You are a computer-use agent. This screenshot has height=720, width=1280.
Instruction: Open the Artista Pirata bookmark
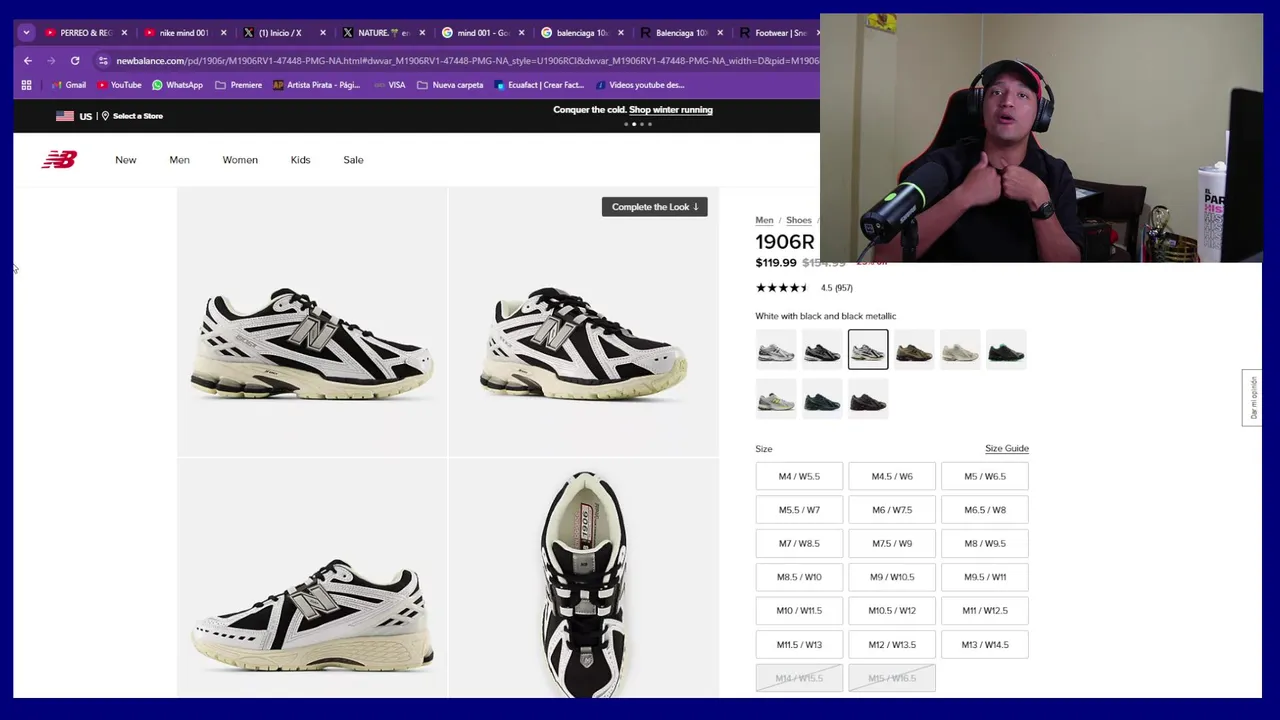click(316, 85)
